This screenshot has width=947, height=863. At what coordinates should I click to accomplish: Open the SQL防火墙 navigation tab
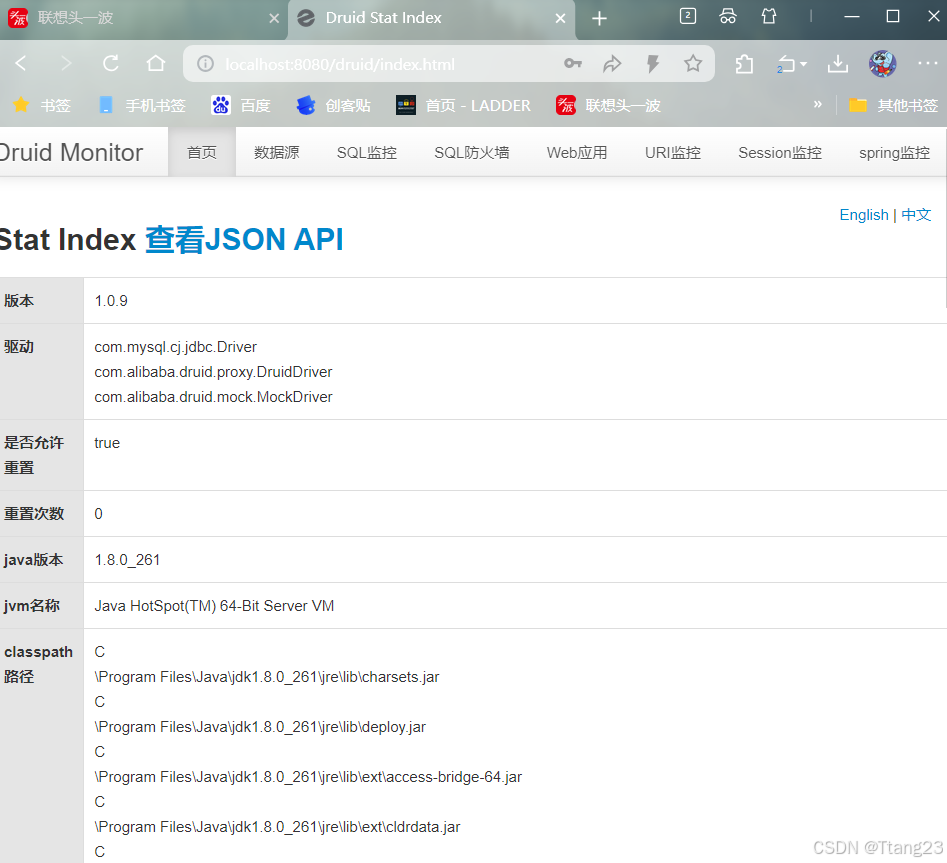[x=472, y=152]
